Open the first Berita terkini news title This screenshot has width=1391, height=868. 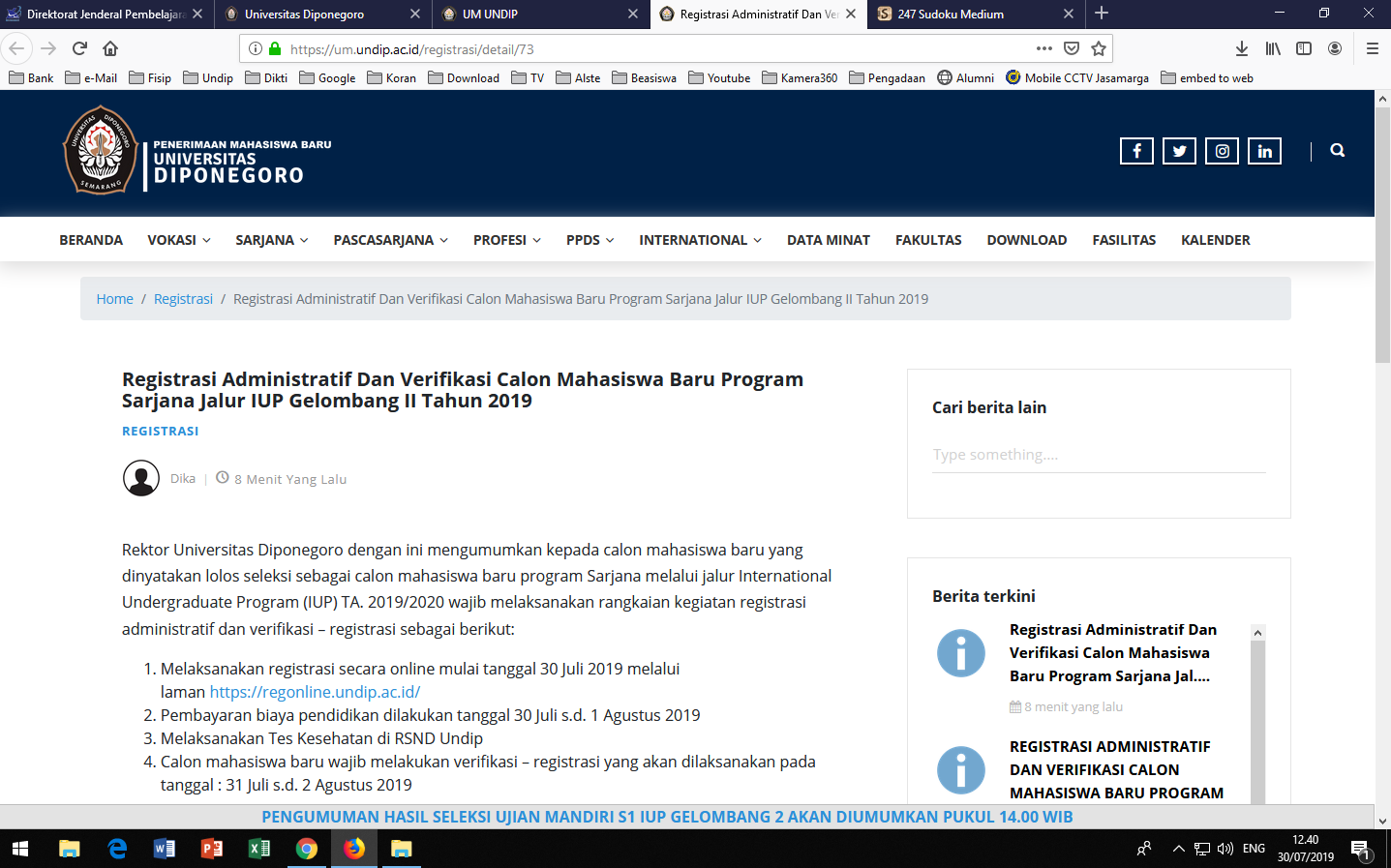pyautogui.click(x=1112, y=653)
